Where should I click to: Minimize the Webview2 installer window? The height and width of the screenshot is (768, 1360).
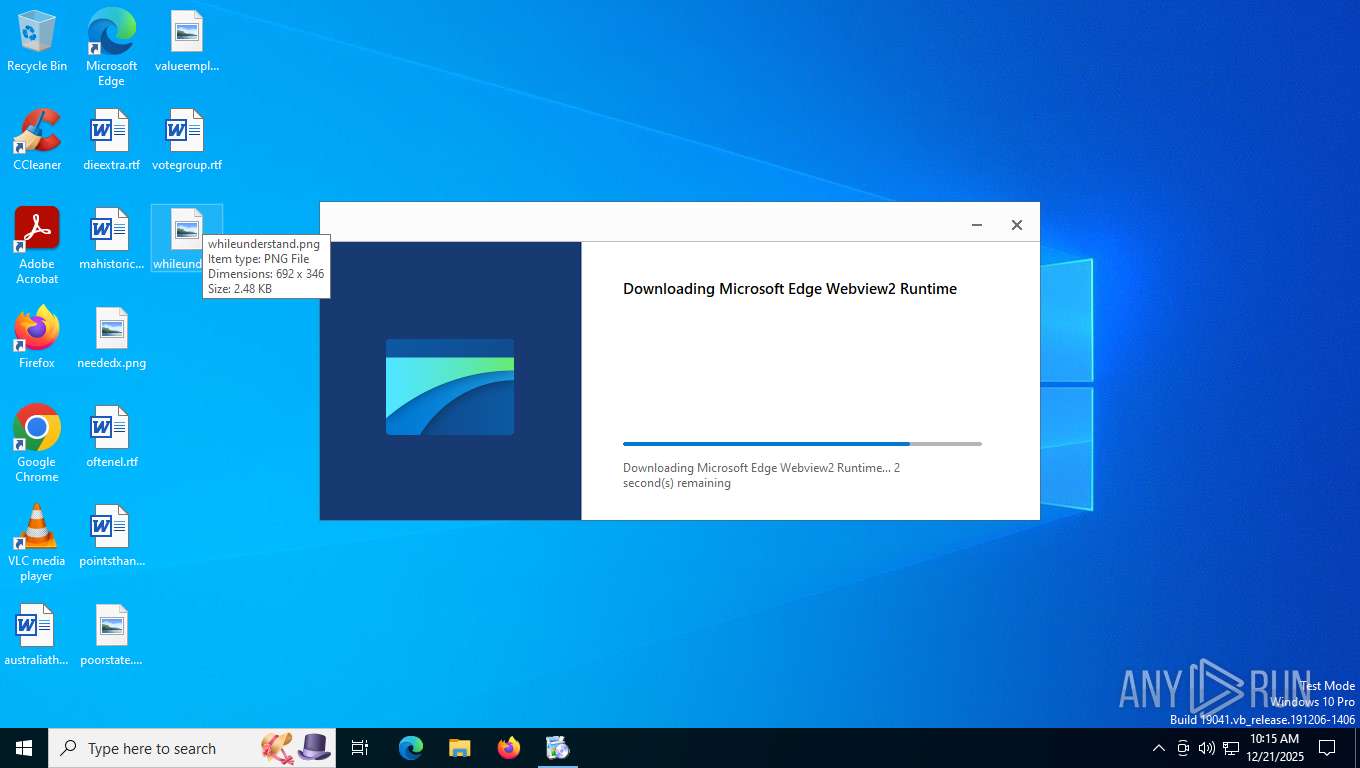[x=977, y=225]
